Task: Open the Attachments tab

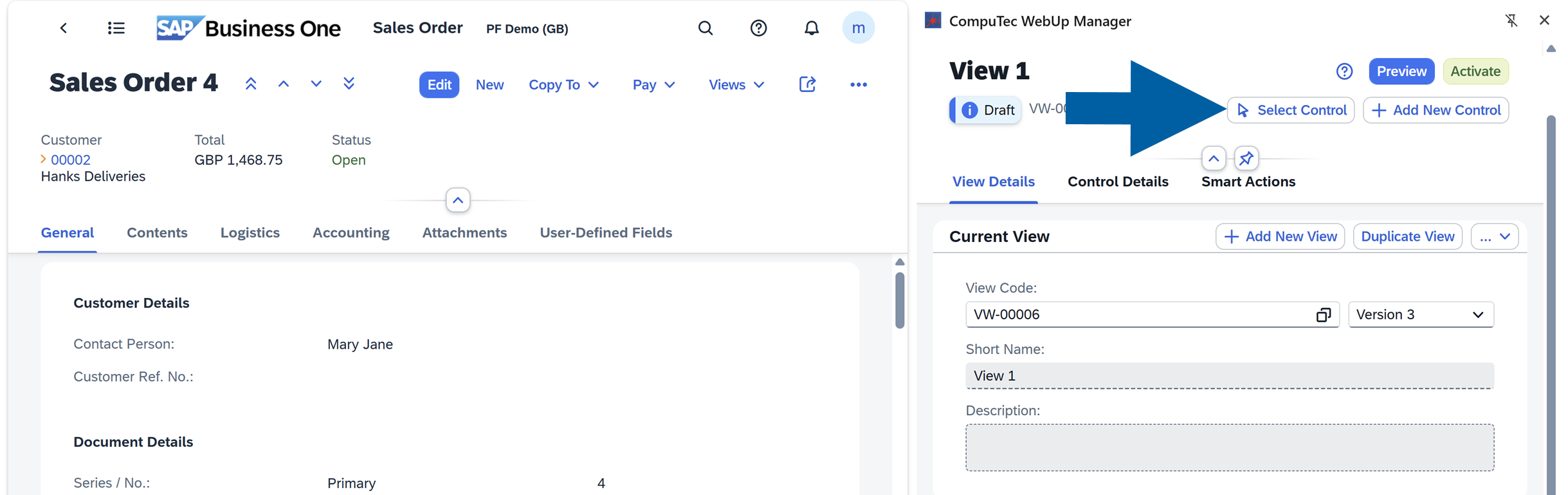Action: tap(464, 233)
